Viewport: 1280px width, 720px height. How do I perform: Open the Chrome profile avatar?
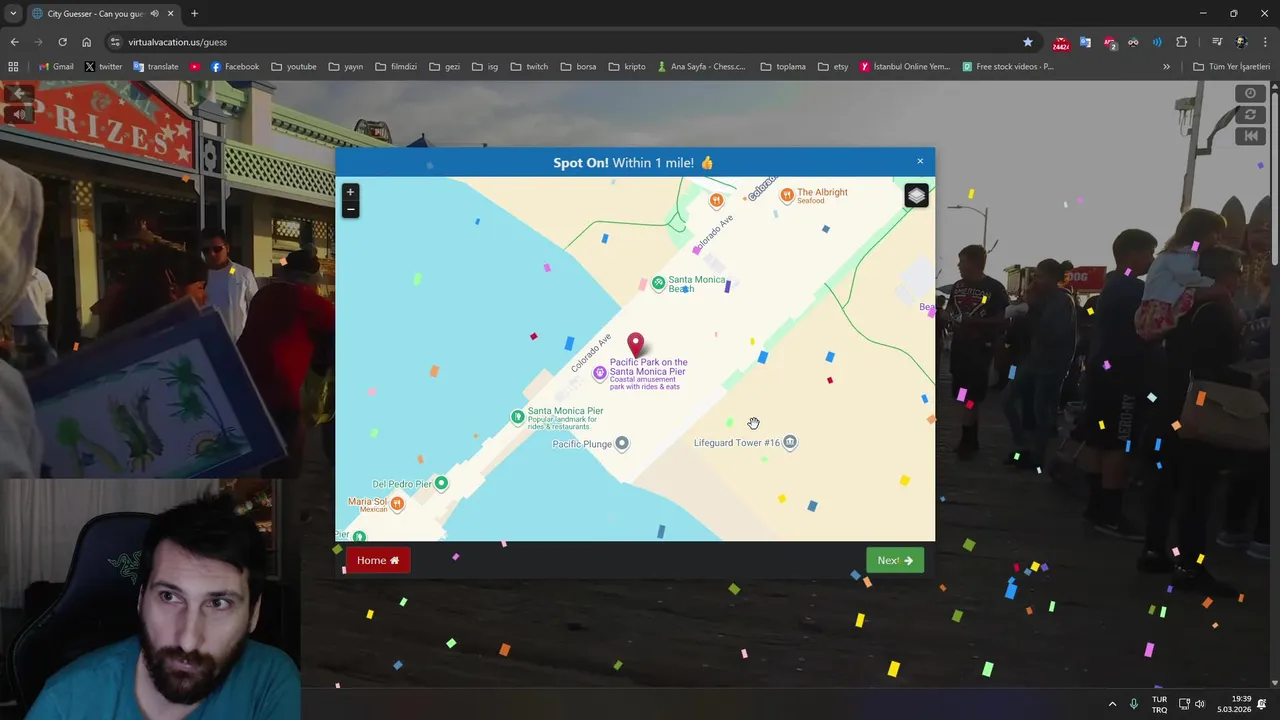pyautogui.click(x=1241, y=42)
